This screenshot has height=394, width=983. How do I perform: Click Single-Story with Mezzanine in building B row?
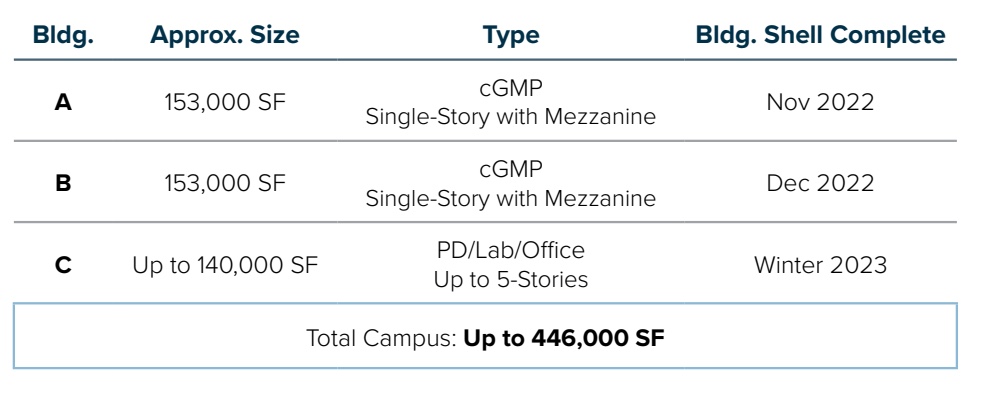pos(510,198)
